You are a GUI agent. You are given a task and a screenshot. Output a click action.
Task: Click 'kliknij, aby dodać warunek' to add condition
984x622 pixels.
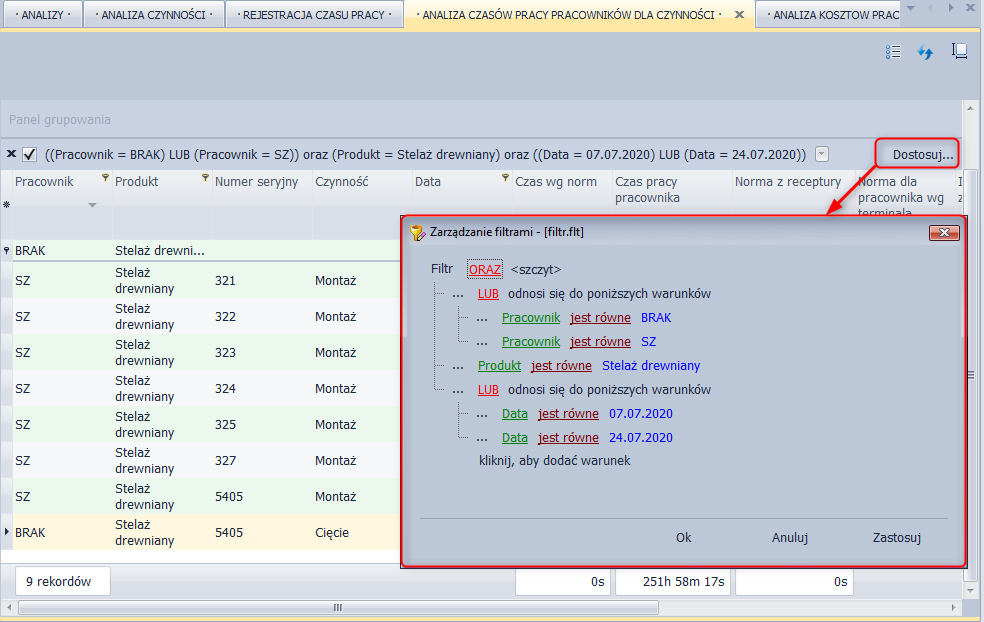(554, 461)
